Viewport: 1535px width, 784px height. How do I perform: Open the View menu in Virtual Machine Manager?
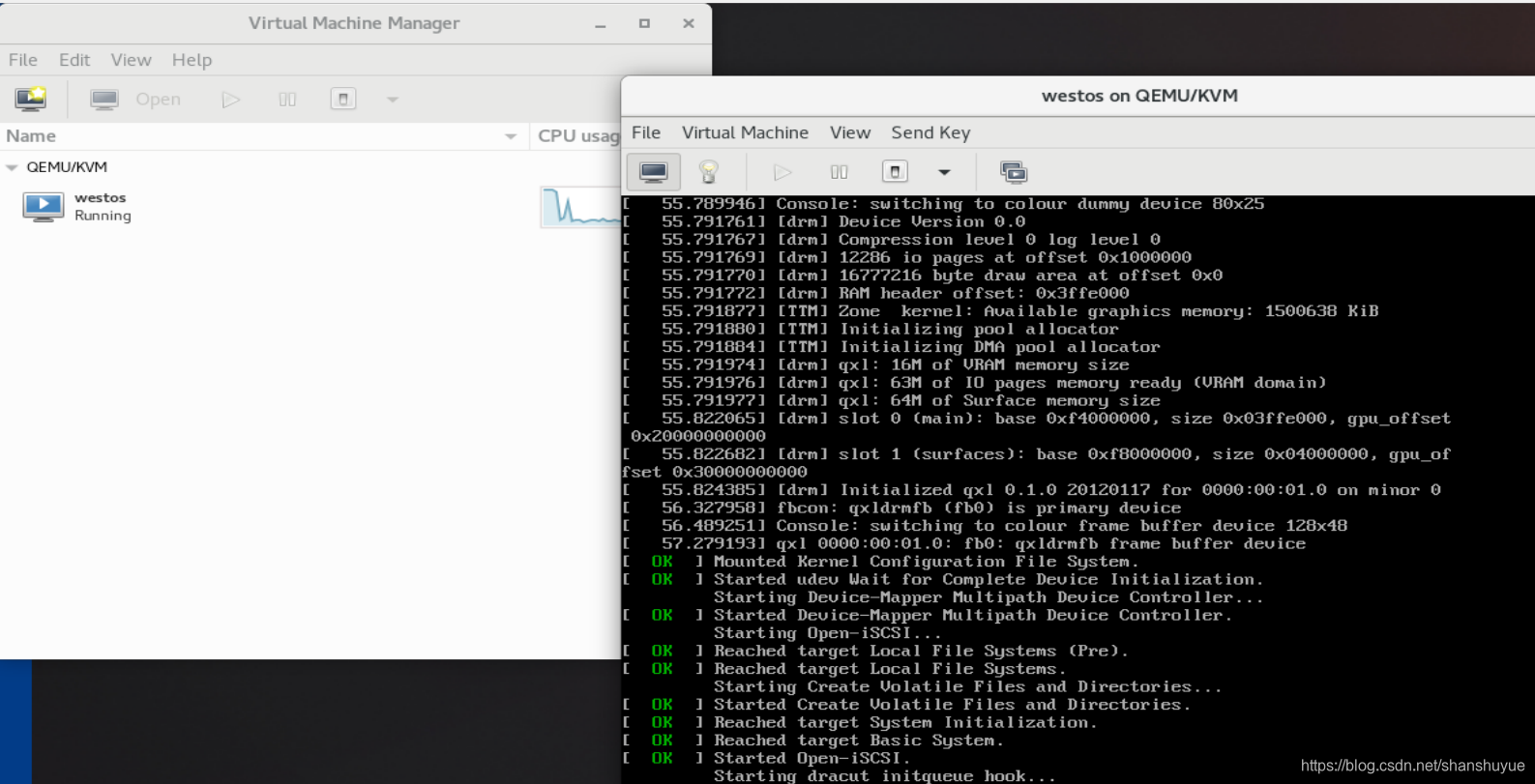[x=131, y=60]
